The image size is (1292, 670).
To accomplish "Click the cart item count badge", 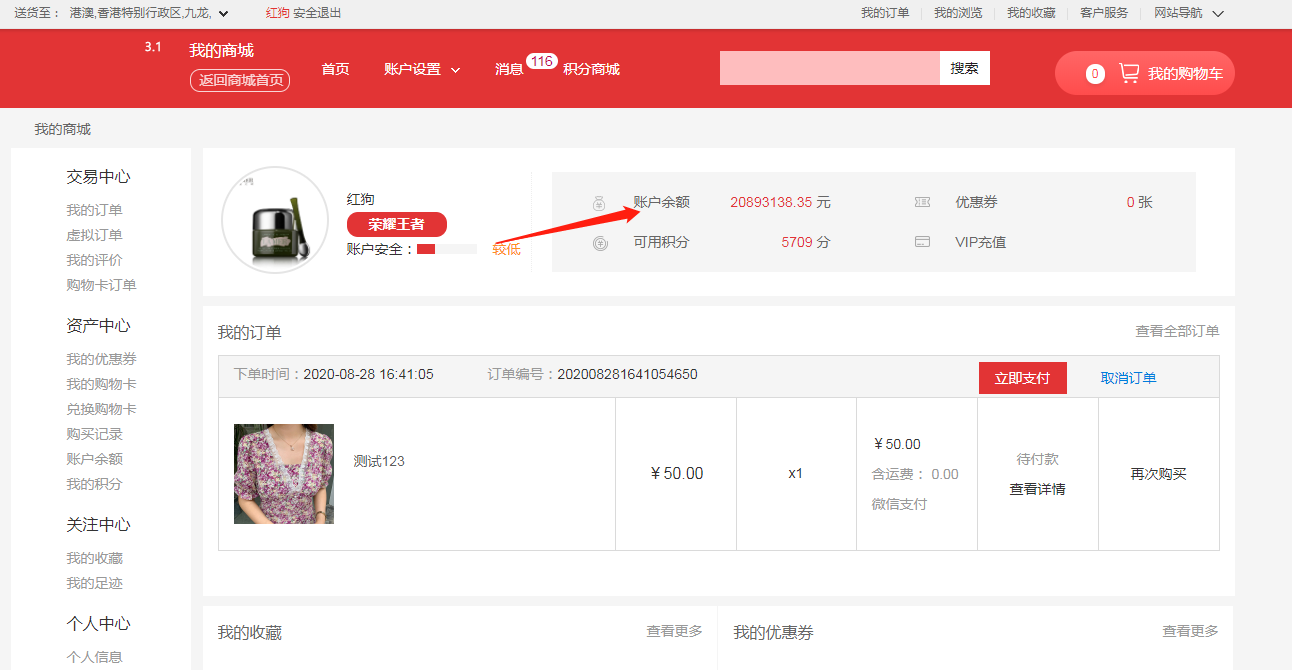I will [1095, 73].
